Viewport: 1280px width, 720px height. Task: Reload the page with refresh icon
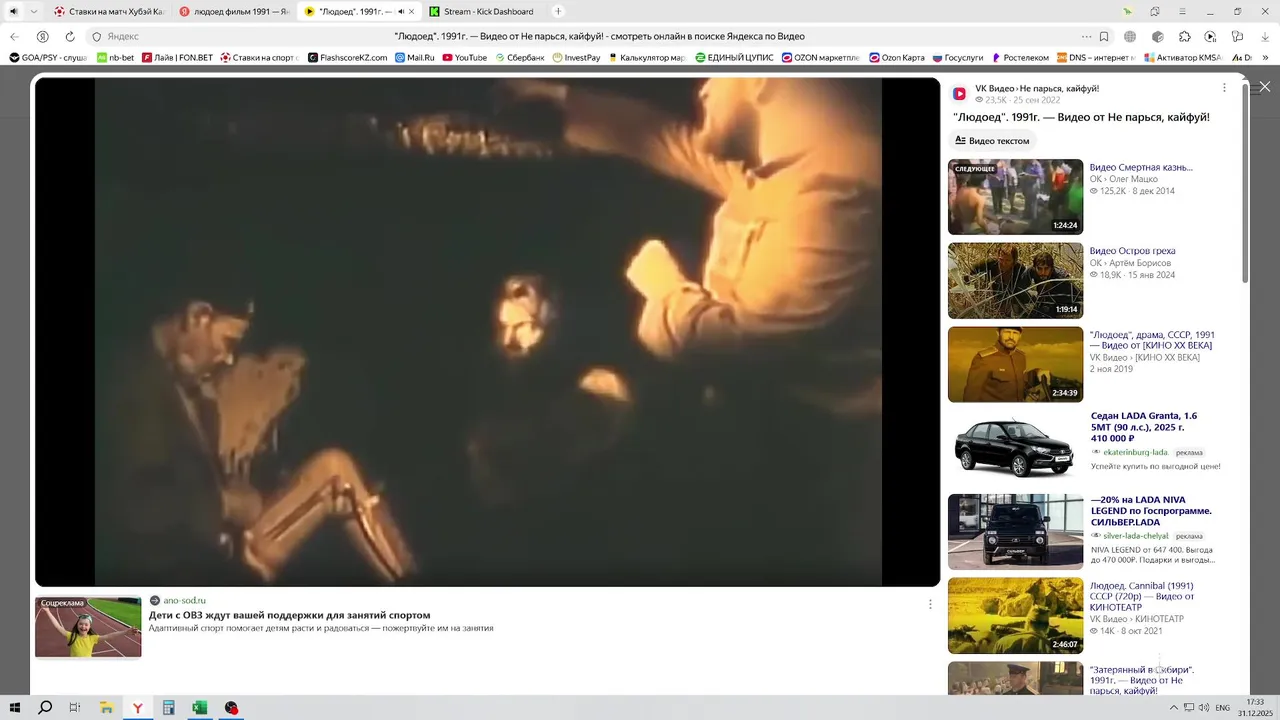tap(70, 37)
